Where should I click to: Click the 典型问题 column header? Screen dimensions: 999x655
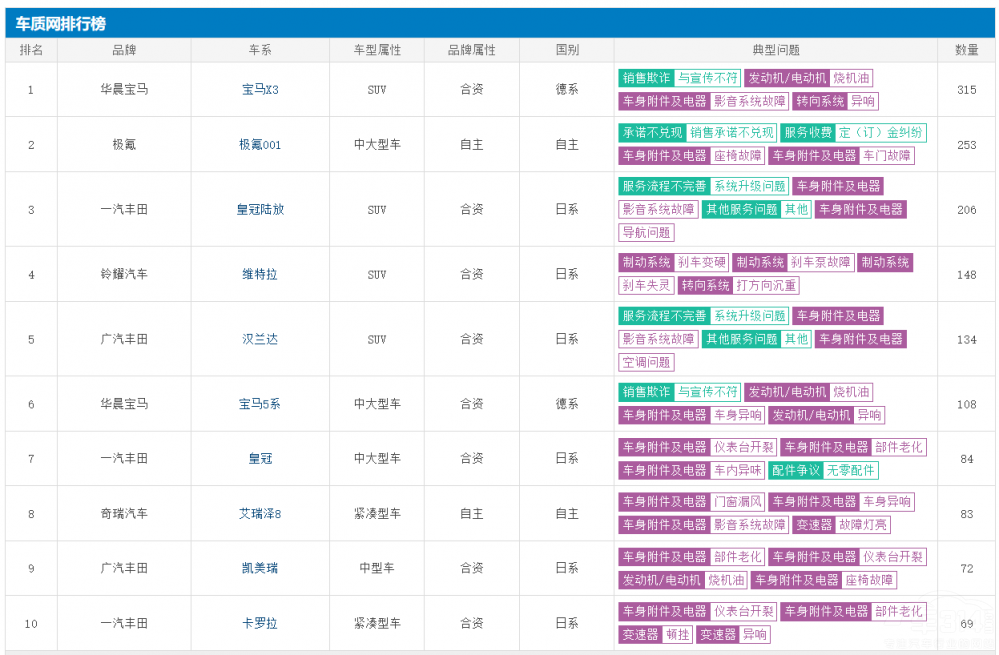(776, 50)
